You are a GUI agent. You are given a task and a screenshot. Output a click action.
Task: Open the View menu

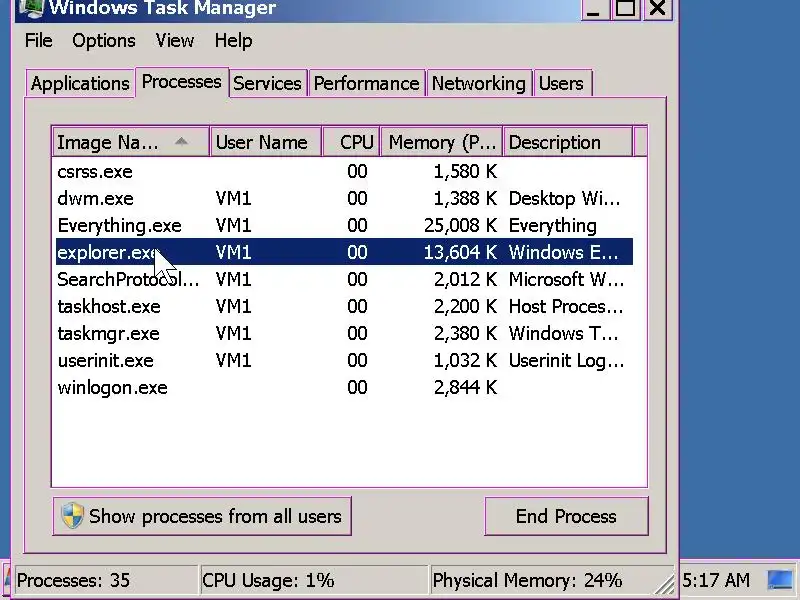[174, 40]
